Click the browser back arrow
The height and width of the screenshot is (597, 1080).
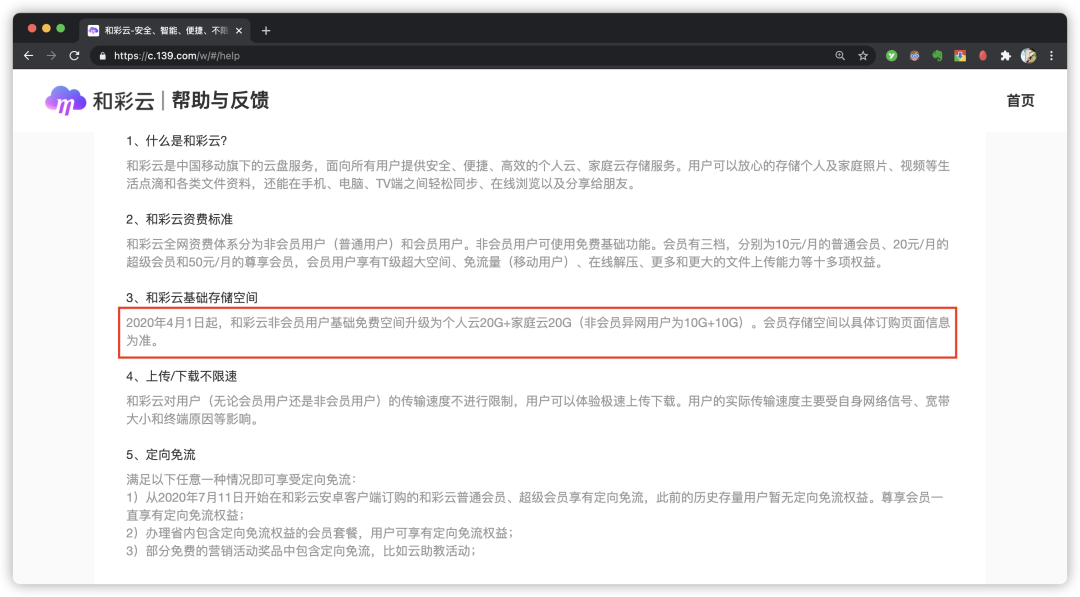(28, 56)
